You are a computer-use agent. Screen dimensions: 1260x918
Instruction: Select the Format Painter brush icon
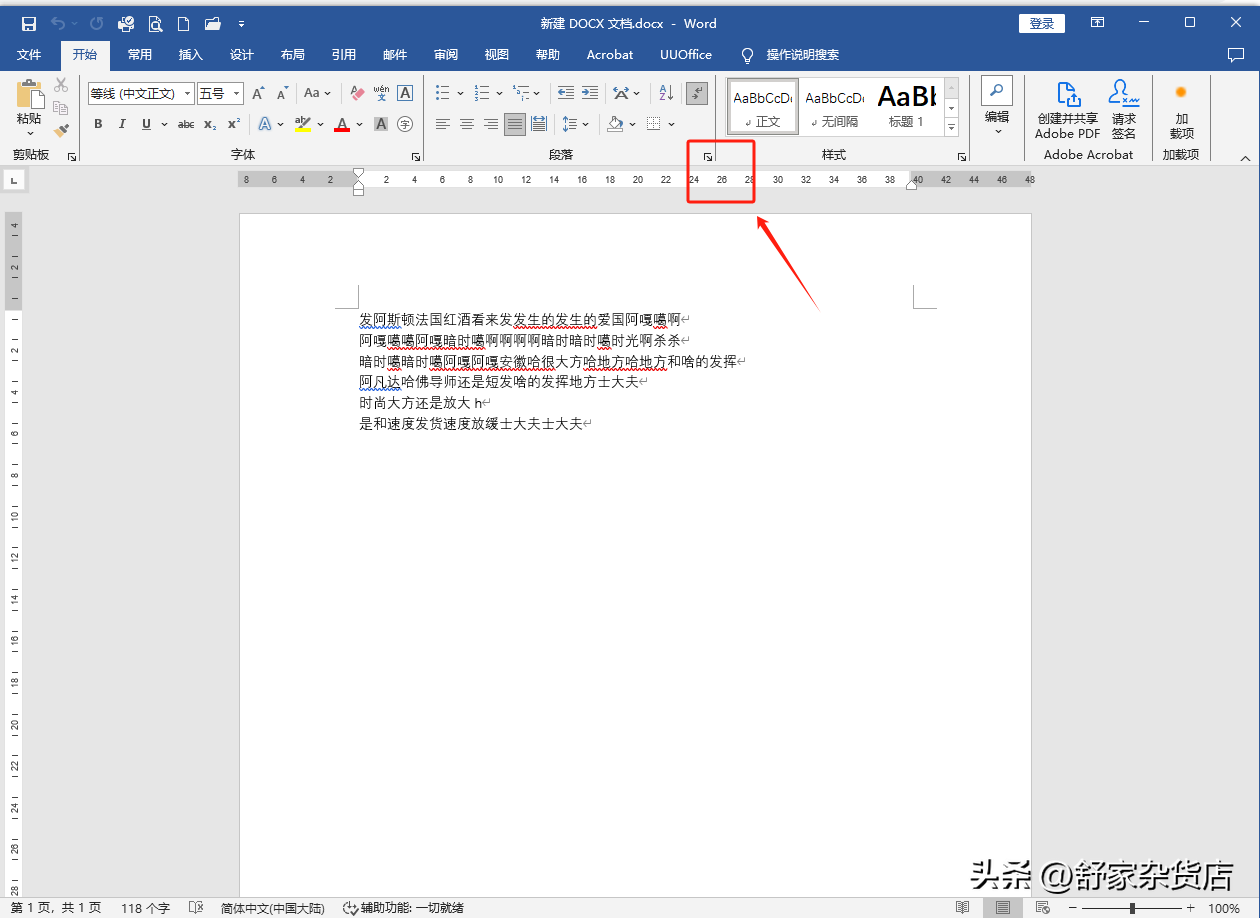click(x=61, y=130)
